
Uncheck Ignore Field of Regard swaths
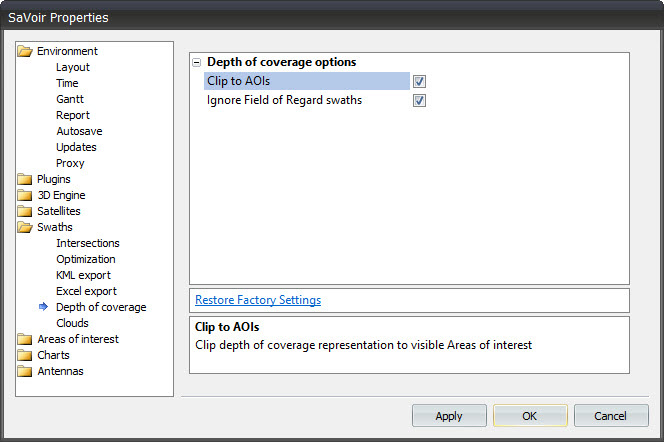(x=420, y=100)
